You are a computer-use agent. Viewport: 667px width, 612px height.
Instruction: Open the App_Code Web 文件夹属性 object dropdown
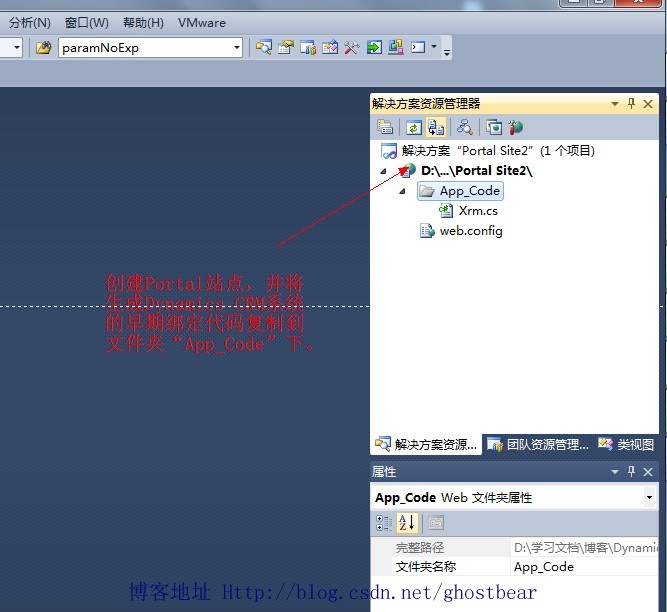[x=649, y=497]
